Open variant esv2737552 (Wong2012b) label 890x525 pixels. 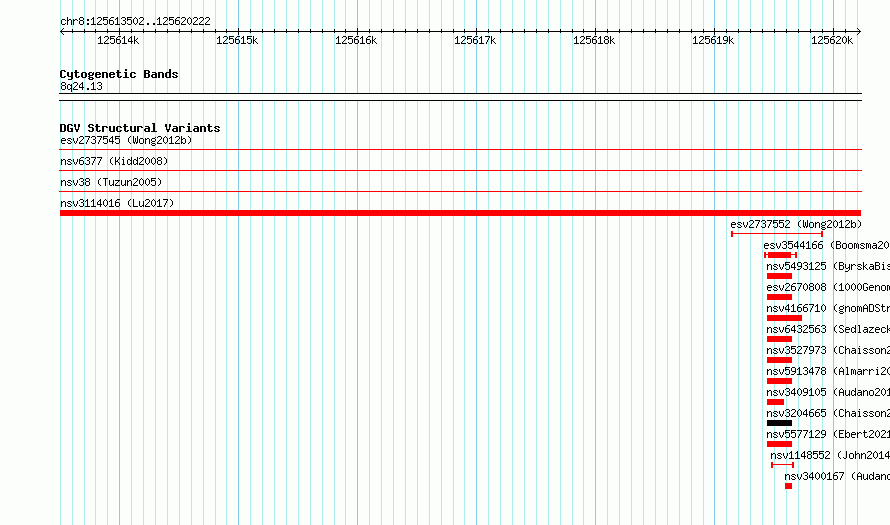click(796, 224)
